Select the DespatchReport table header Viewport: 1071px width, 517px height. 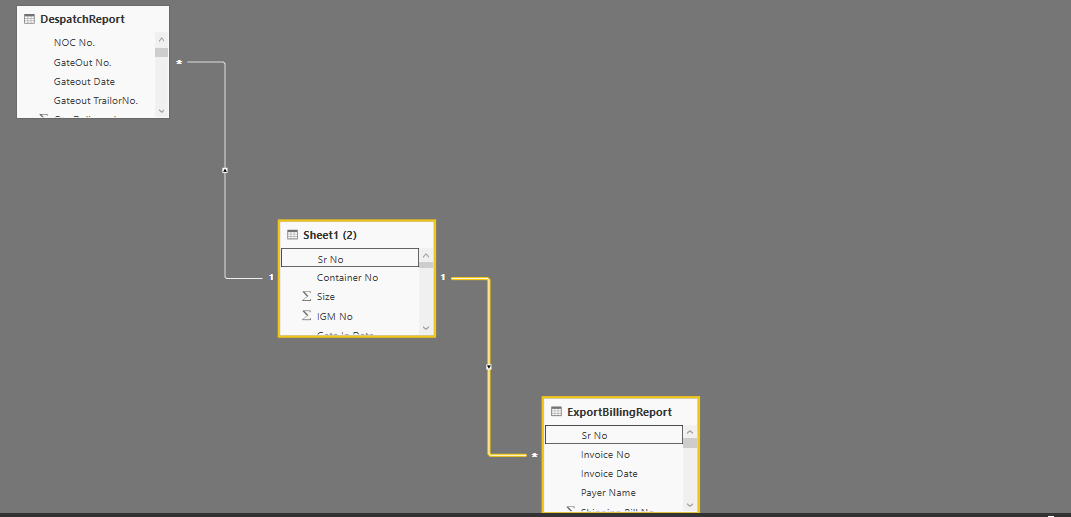(93, 19)
